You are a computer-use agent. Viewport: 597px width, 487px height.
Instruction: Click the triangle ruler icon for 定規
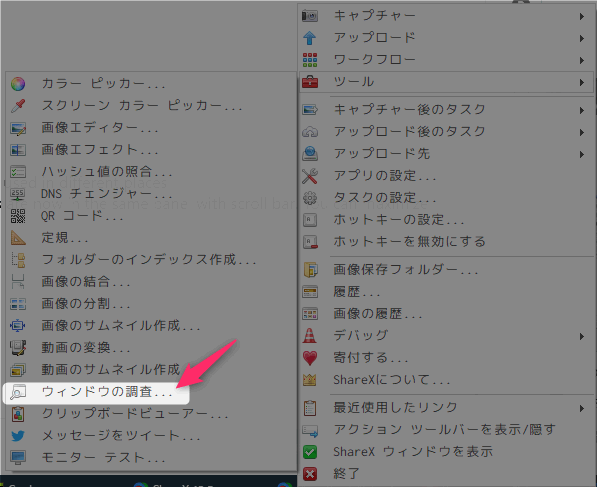(x=18, y=238)
